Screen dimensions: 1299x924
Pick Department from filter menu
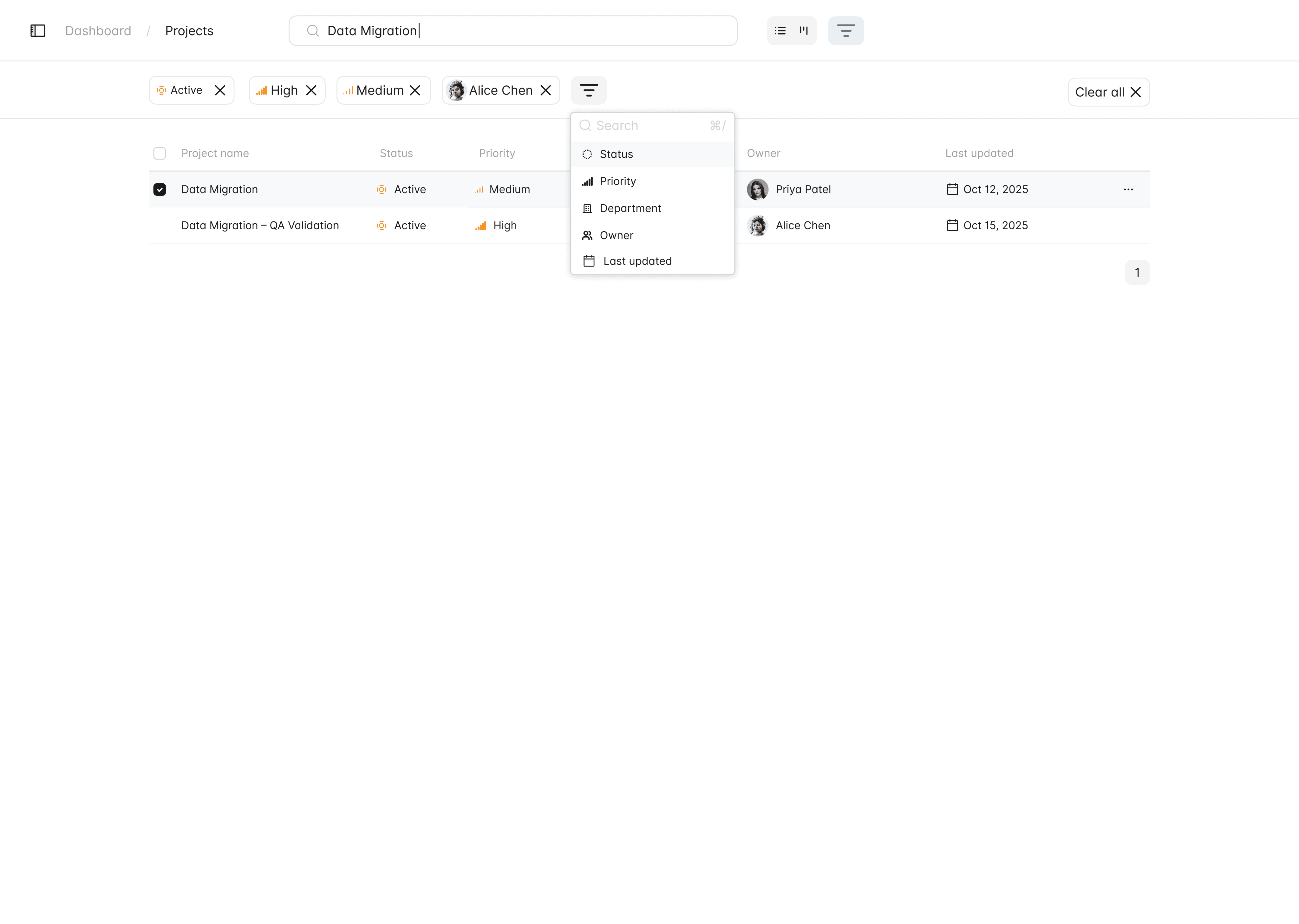tap(630, 208)
